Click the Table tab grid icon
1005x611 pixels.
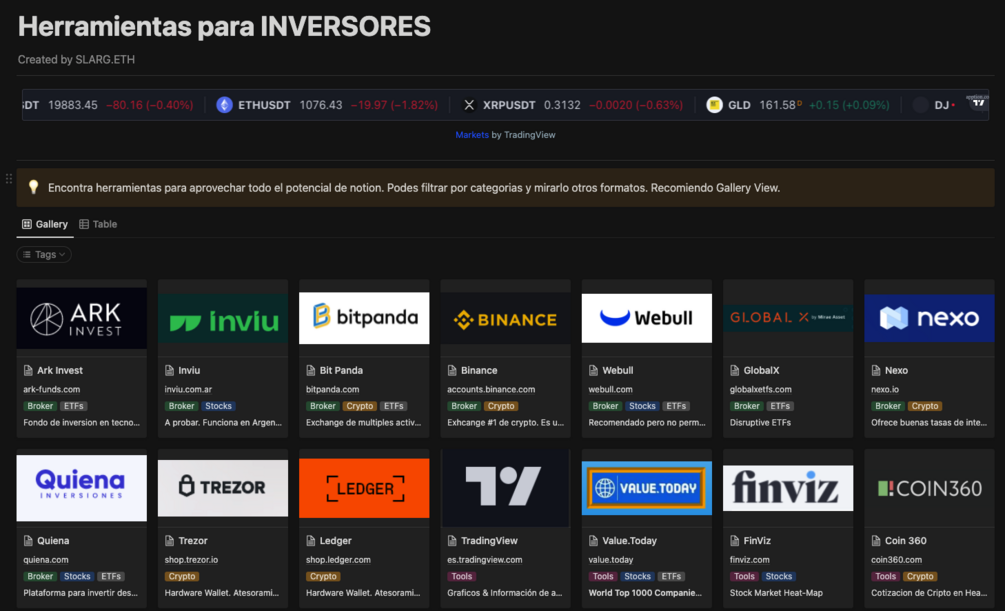tap(84, 224)
